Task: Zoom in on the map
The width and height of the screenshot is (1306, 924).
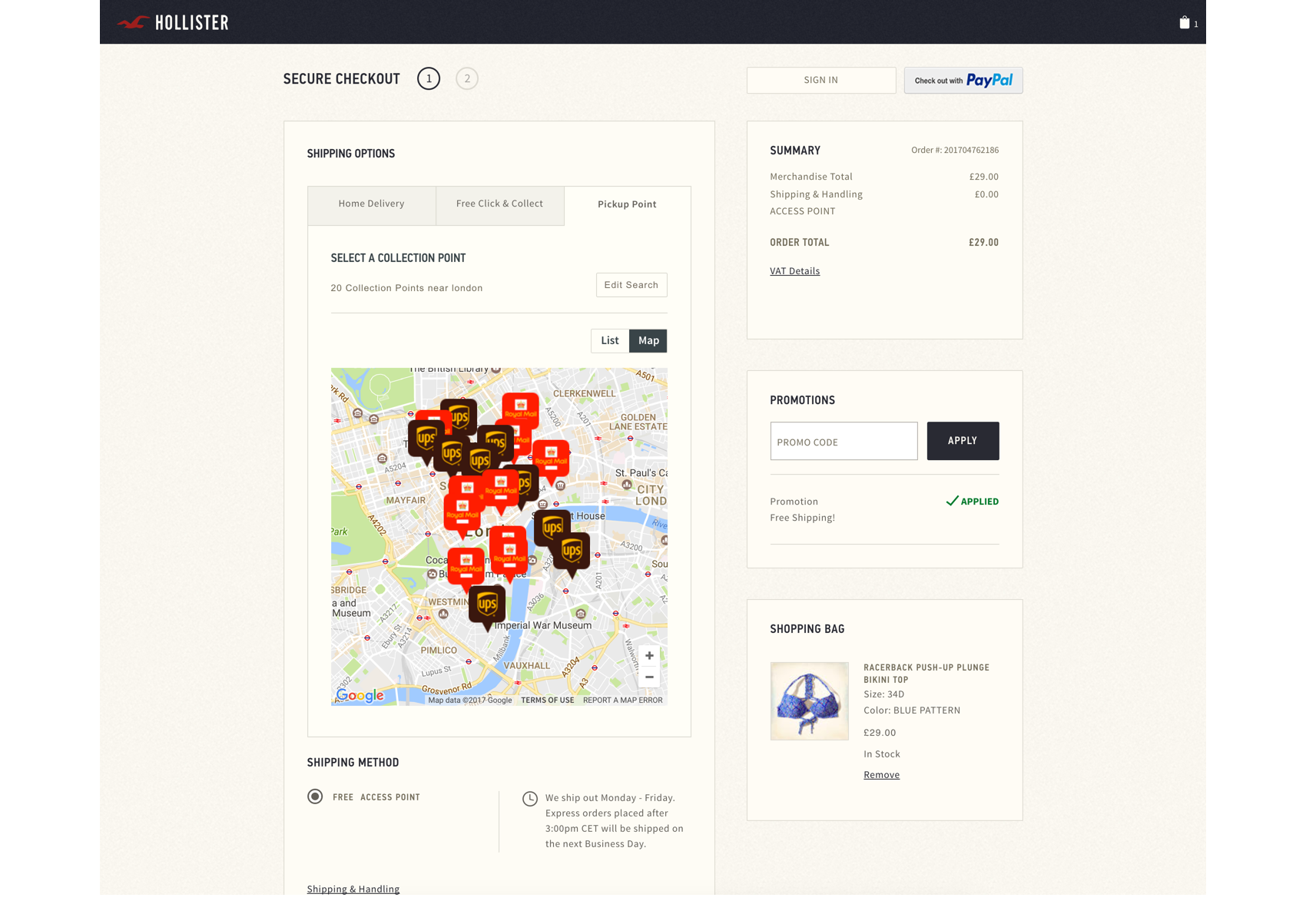Action: (x=649, y=655)
